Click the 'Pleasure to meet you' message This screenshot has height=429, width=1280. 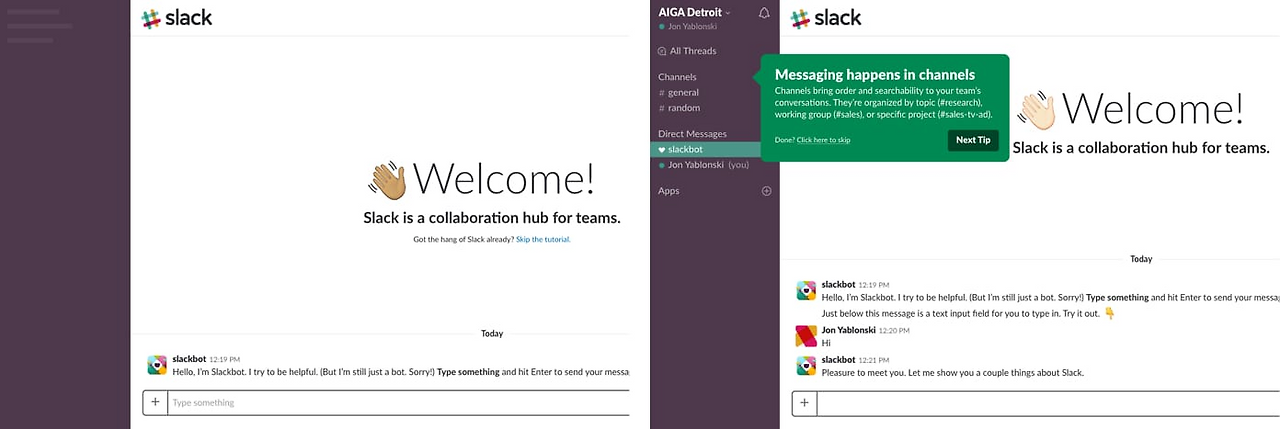pyautogui.click(x=952, y=373)
